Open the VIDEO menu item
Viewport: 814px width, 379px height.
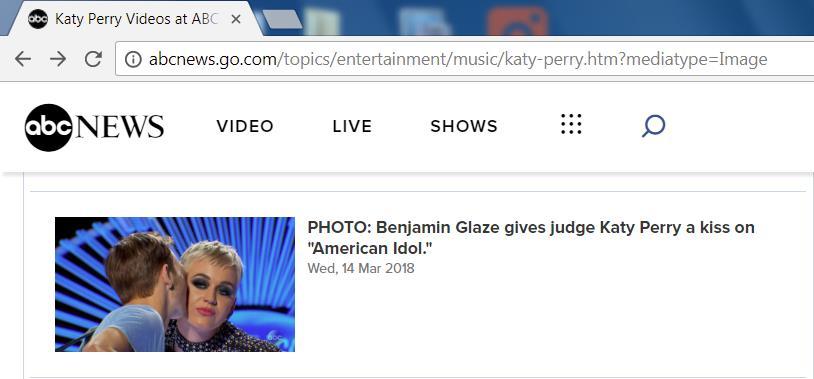point(245,126)
